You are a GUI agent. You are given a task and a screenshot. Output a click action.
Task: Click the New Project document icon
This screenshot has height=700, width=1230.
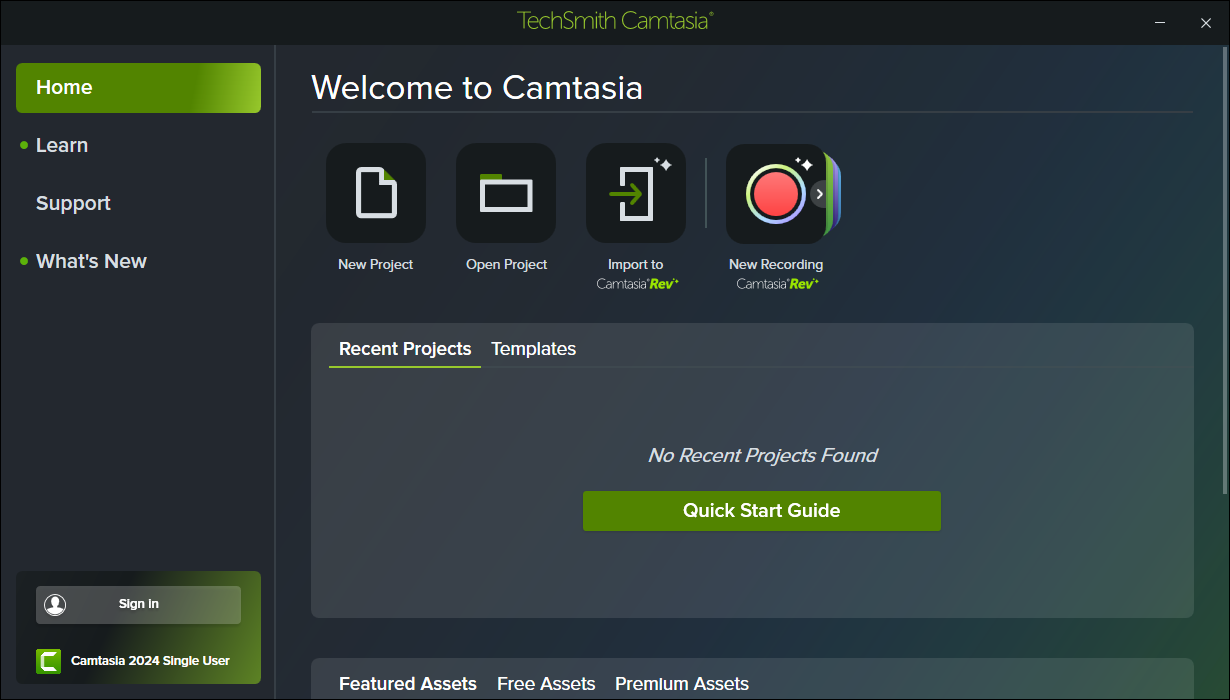376,193
